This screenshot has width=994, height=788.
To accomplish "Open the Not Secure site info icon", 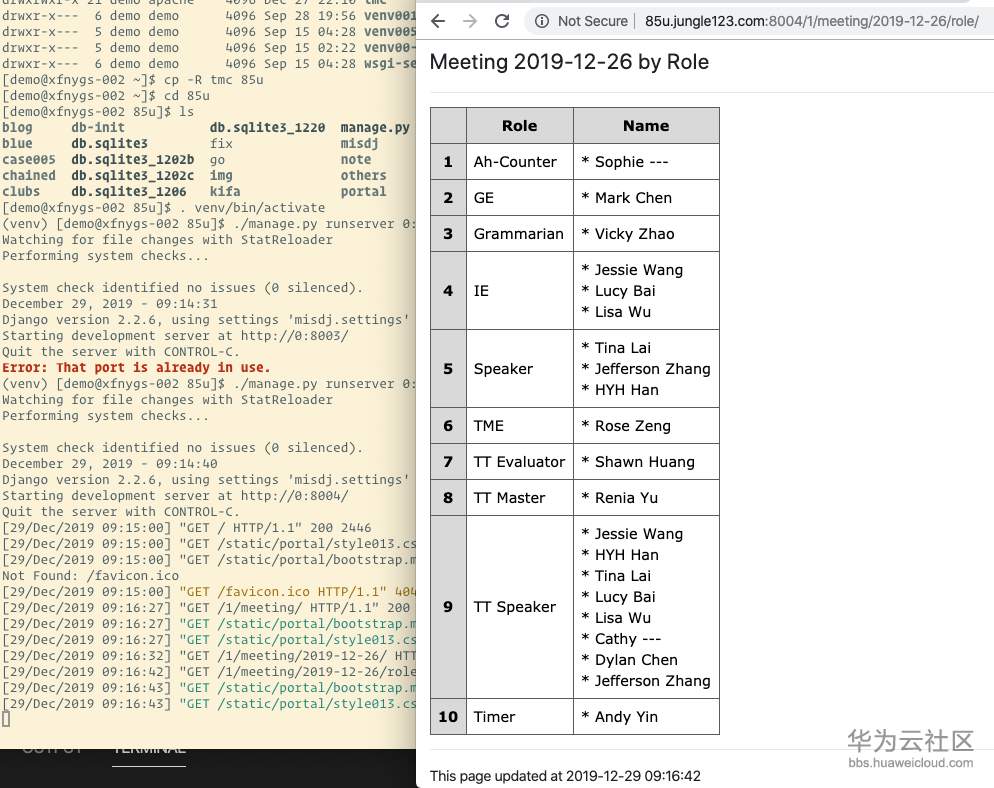I will point(541,22).
